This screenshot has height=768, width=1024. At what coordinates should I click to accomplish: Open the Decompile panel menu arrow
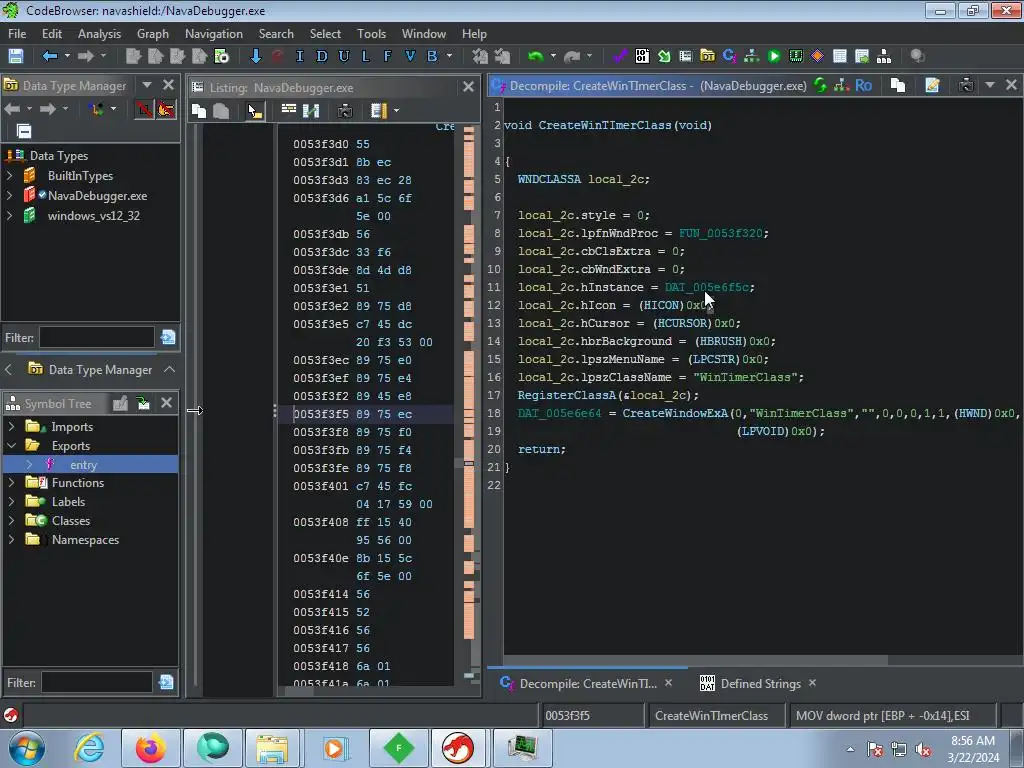tap(990, 86)
